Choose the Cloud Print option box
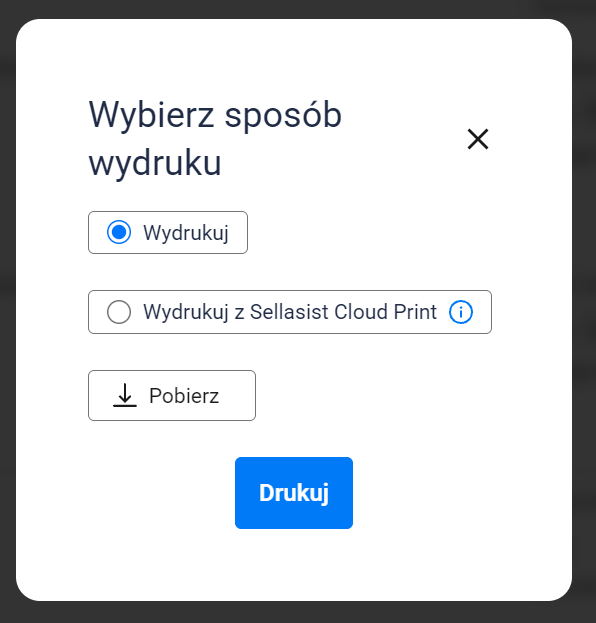The width and height of the screenshot is (596, 623). coord(290,312)
